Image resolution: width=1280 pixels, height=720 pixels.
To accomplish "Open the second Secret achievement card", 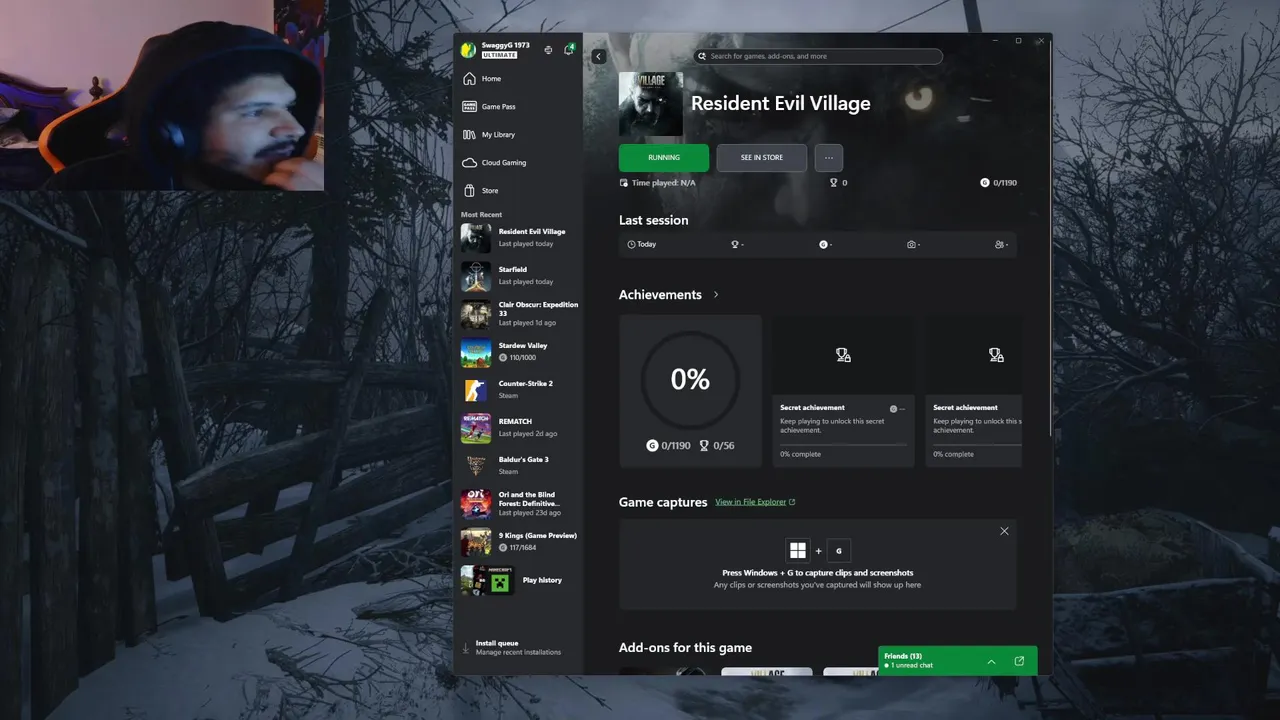I will 974,391.
